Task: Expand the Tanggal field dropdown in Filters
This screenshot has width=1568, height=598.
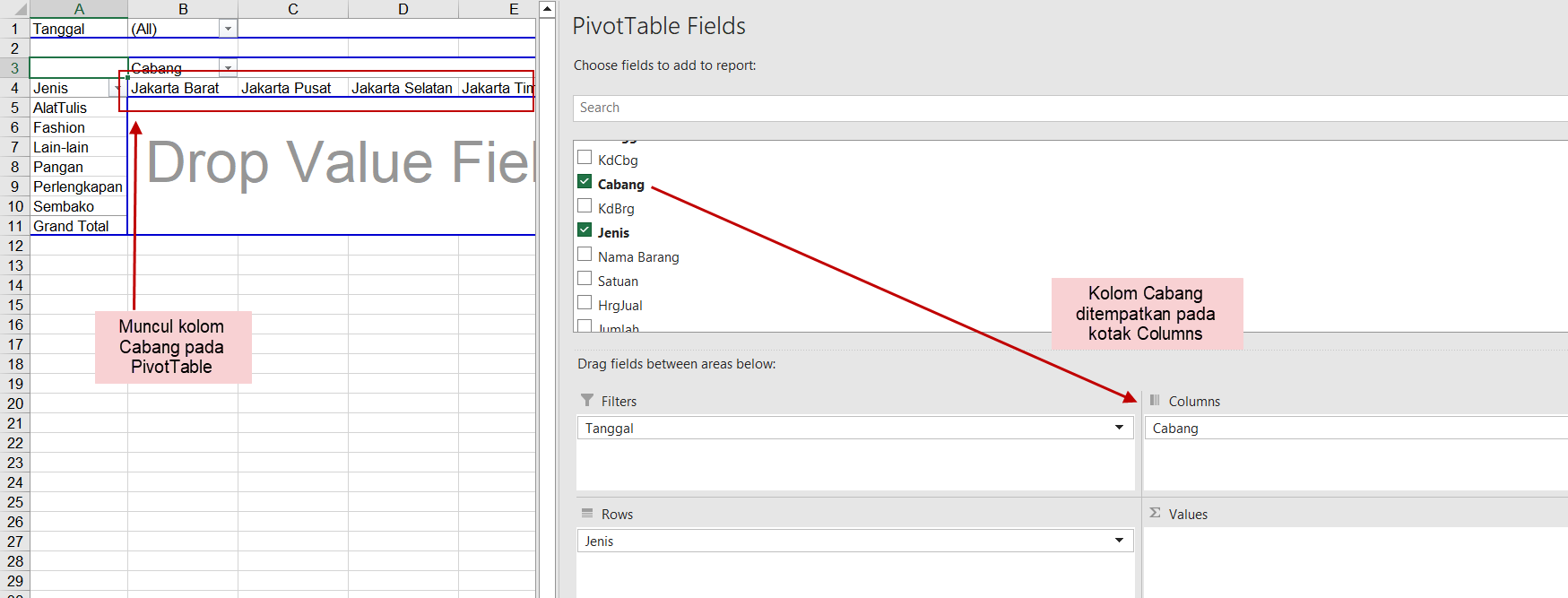Action: coord(1119,428)
